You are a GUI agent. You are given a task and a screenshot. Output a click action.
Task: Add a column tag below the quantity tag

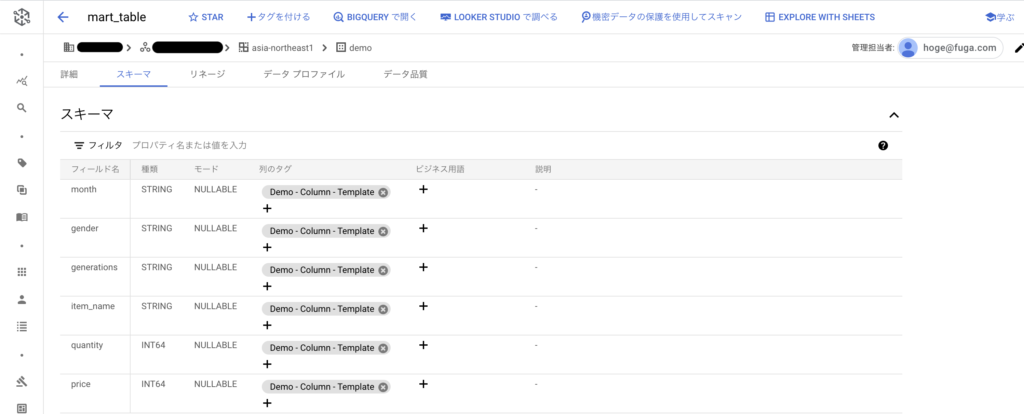(266, 364)
